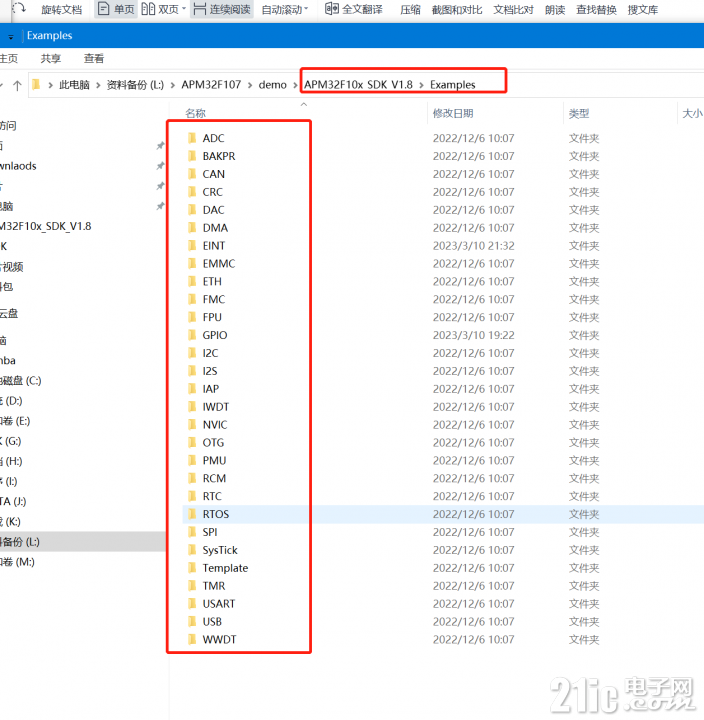Select the ADC folder
Image resolution: width=704 pixels, height=720 pixels.
[x=213, y=138]
